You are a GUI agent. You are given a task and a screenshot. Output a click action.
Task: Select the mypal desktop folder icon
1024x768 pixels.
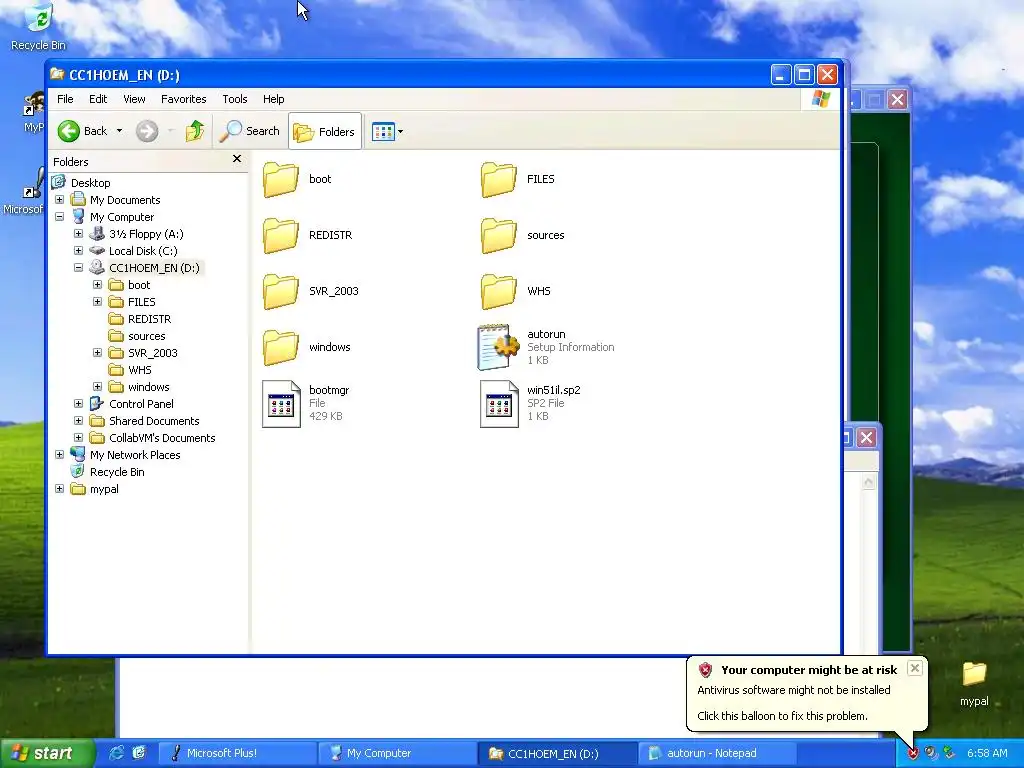tap(974, 684)
